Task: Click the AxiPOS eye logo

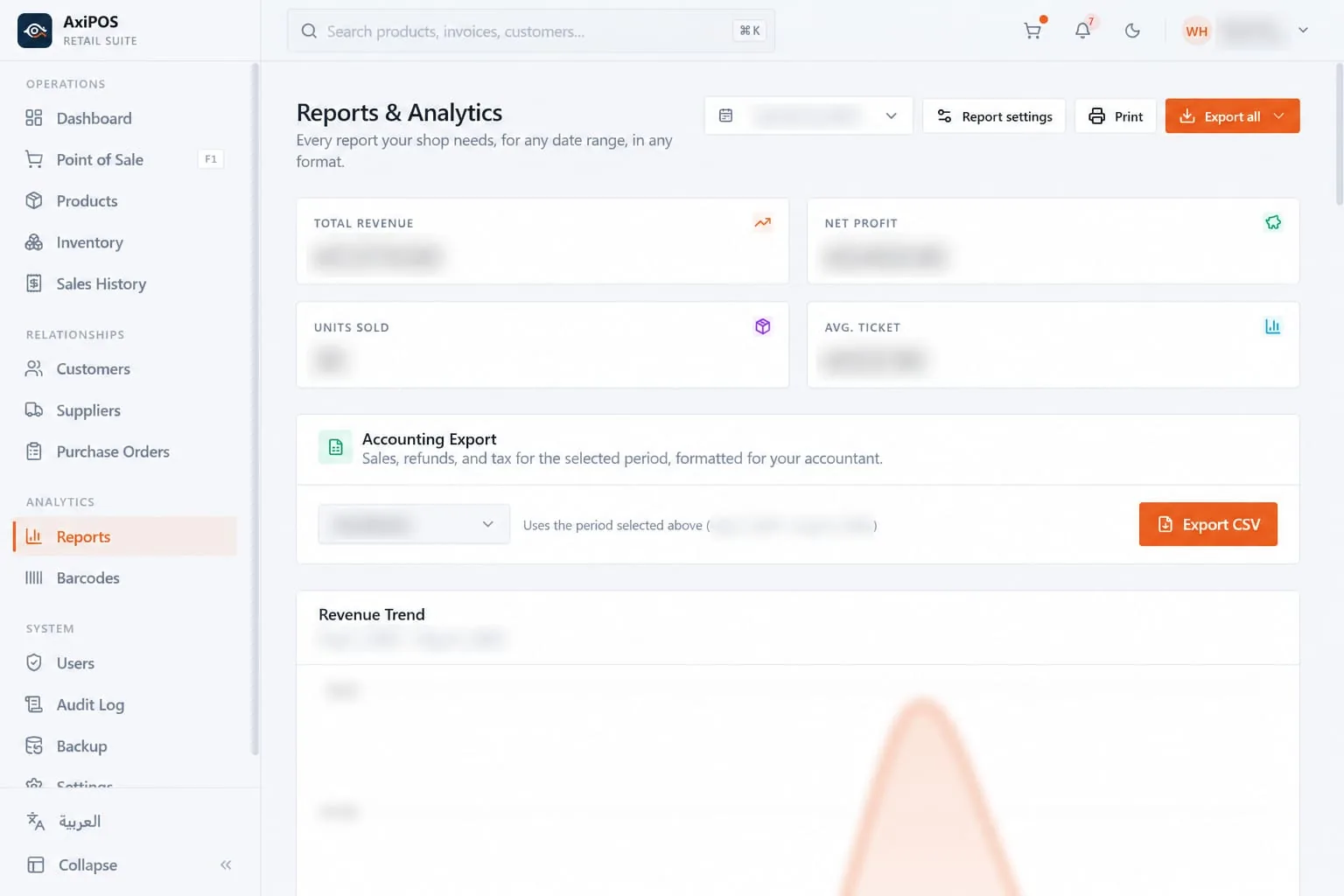Action: click(x=35, y=31)
